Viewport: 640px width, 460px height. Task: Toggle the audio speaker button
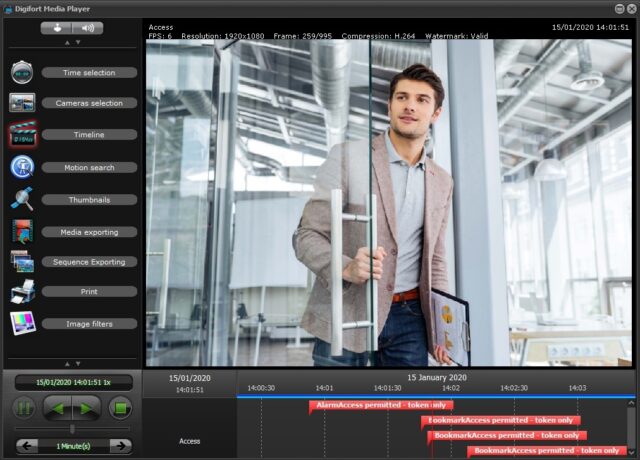[x=87, y=28]
